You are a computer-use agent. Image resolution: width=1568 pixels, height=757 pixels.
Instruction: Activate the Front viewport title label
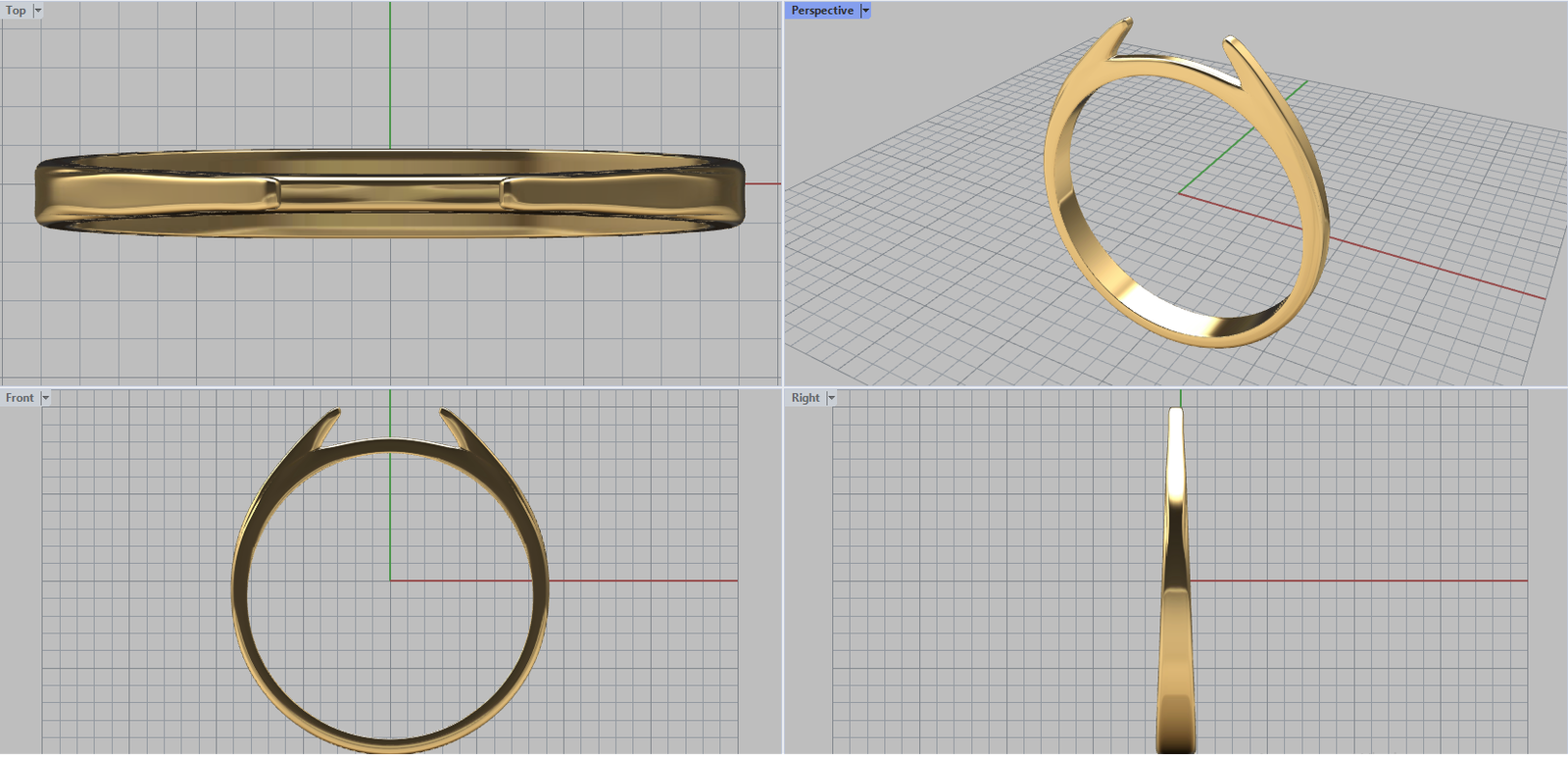(19, 398)
